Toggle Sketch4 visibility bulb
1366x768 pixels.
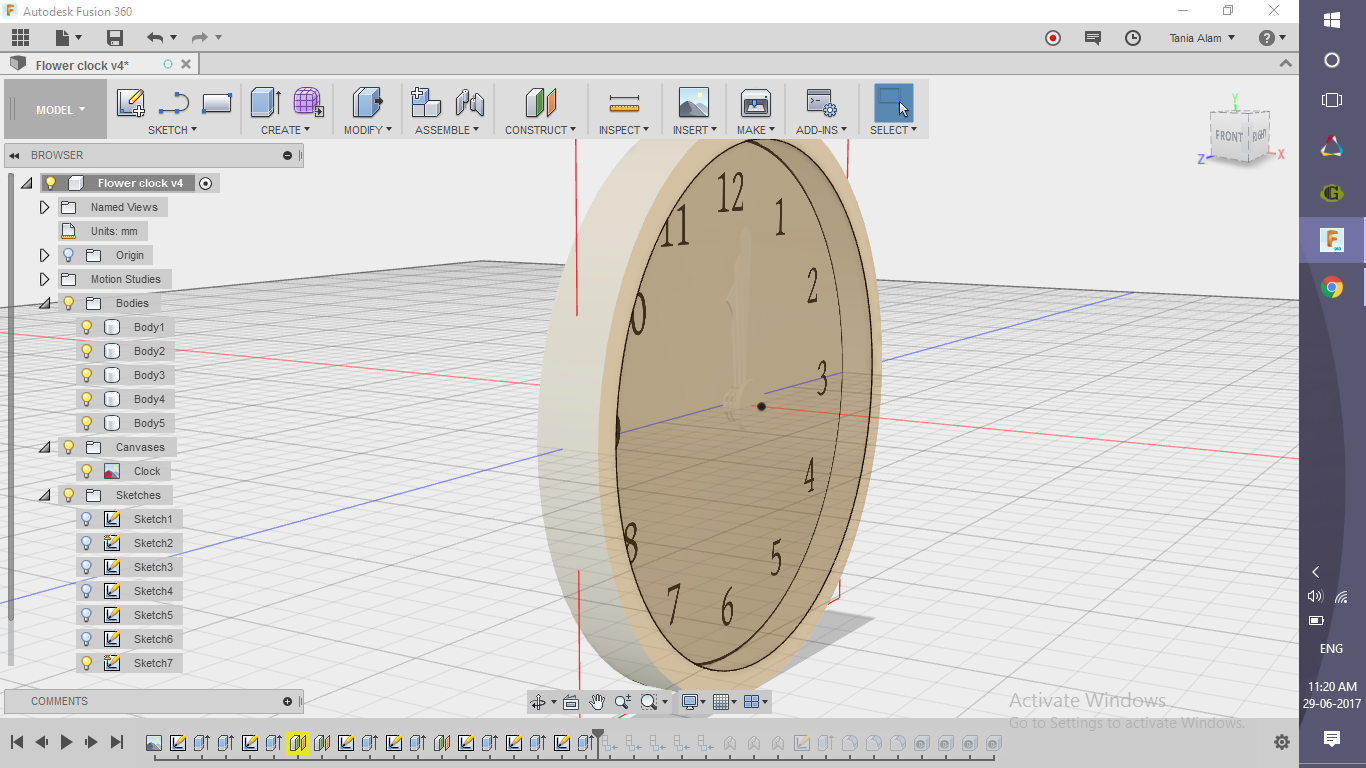point(87,591)
